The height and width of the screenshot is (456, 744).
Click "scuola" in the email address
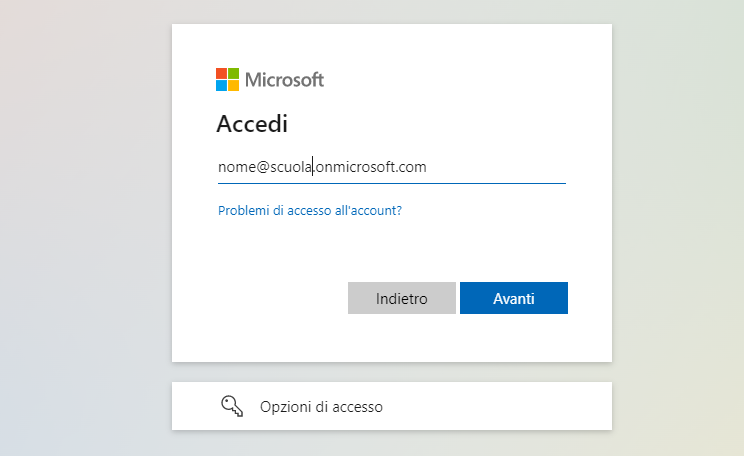pyautogui.click(x=291, y=167)
